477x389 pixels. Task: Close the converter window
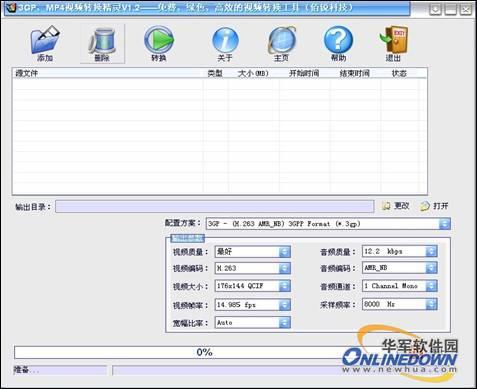pos(466,9)
